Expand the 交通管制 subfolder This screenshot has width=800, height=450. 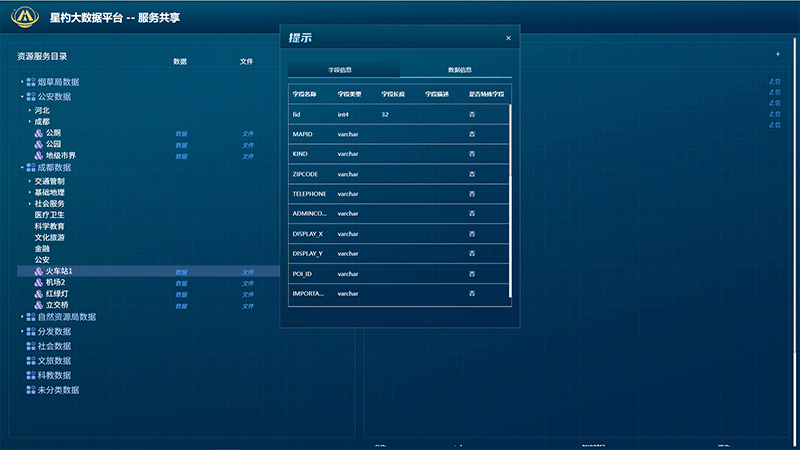tap(29, 181)
